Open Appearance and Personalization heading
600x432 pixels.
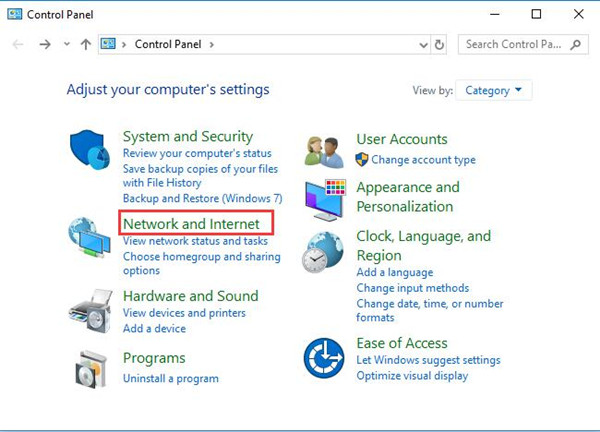(408, 197)
